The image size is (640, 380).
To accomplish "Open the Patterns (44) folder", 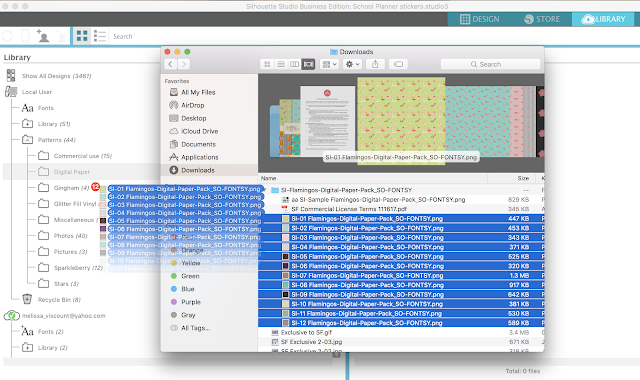I will (57, 140).
